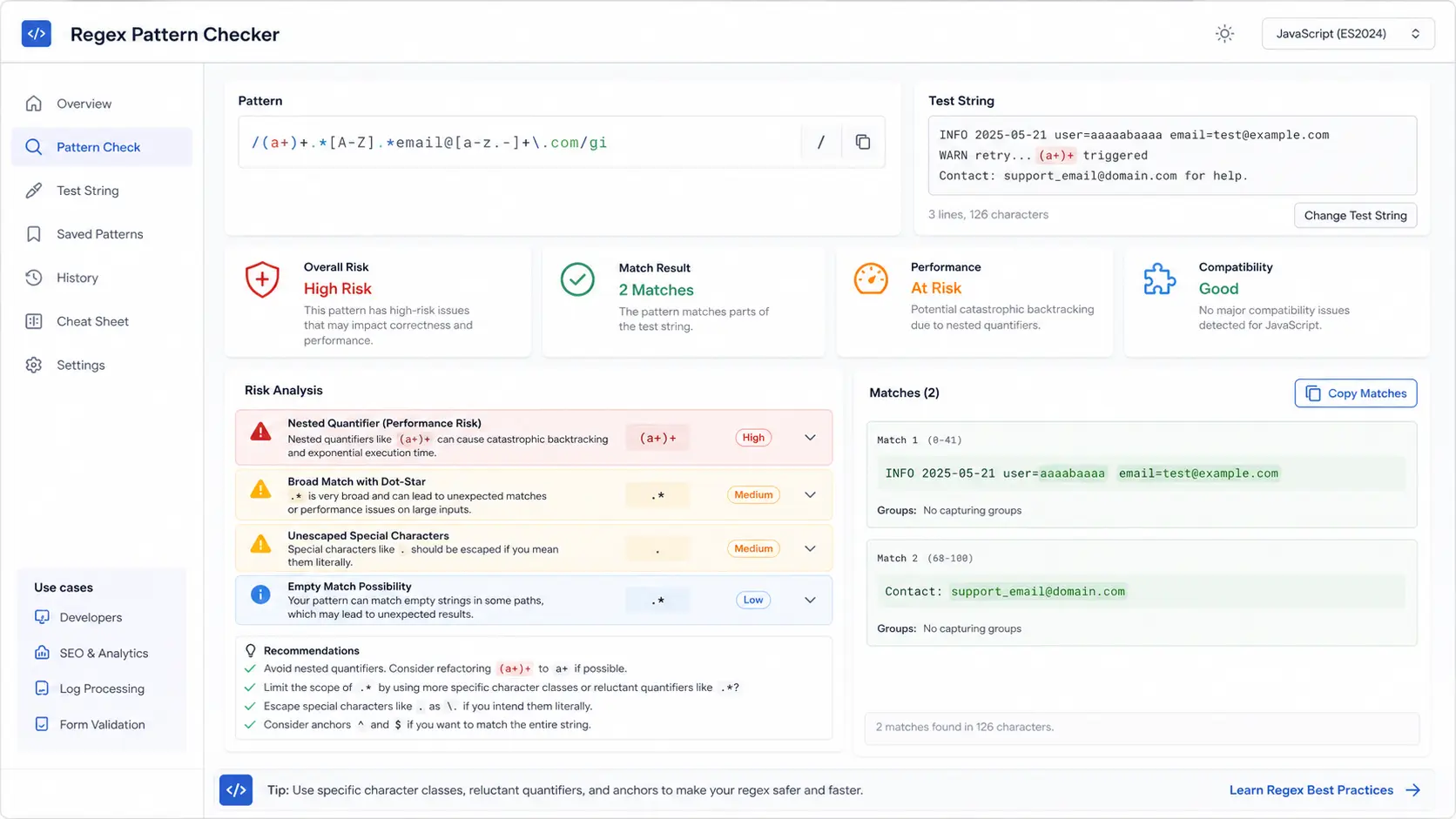This screenshot has width=1456, height=819.
Task: Click the Form Validation use case link
Action: (x=102, y=724)
